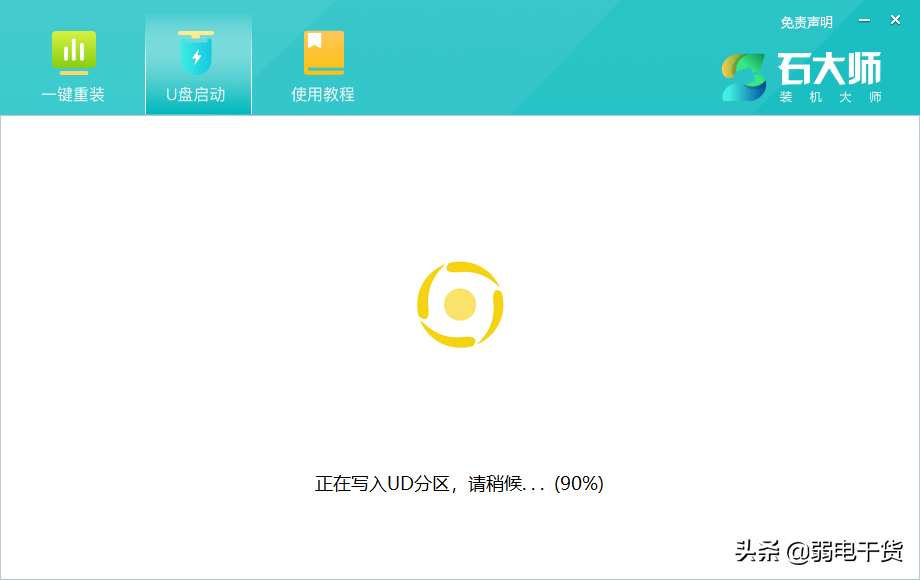Click the 石大师 brand name text
This screenshot has width=920, height=580.
coord(829,69)
